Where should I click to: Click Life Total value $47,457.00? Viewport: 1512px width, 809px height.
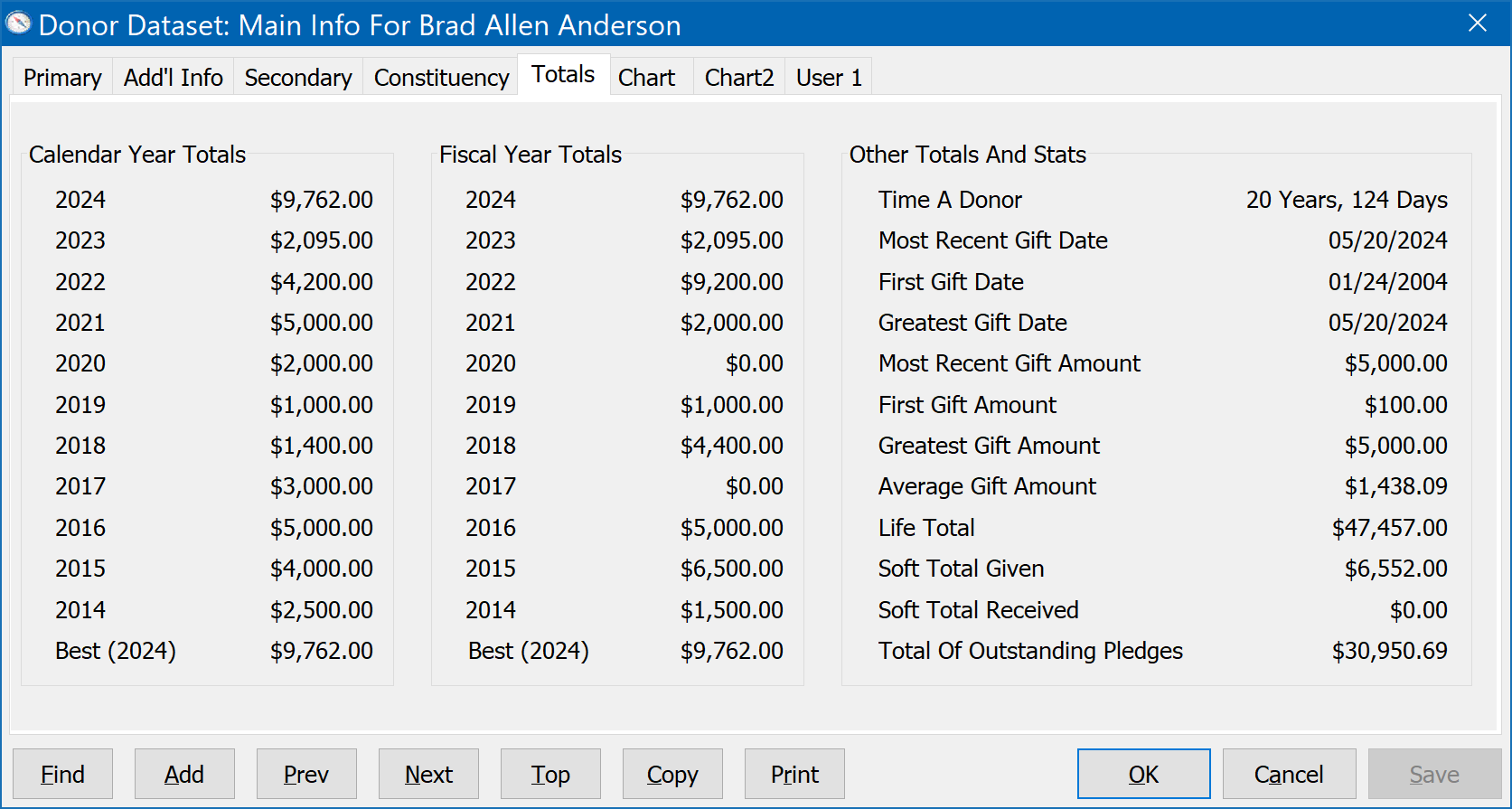pos(1390,528)
